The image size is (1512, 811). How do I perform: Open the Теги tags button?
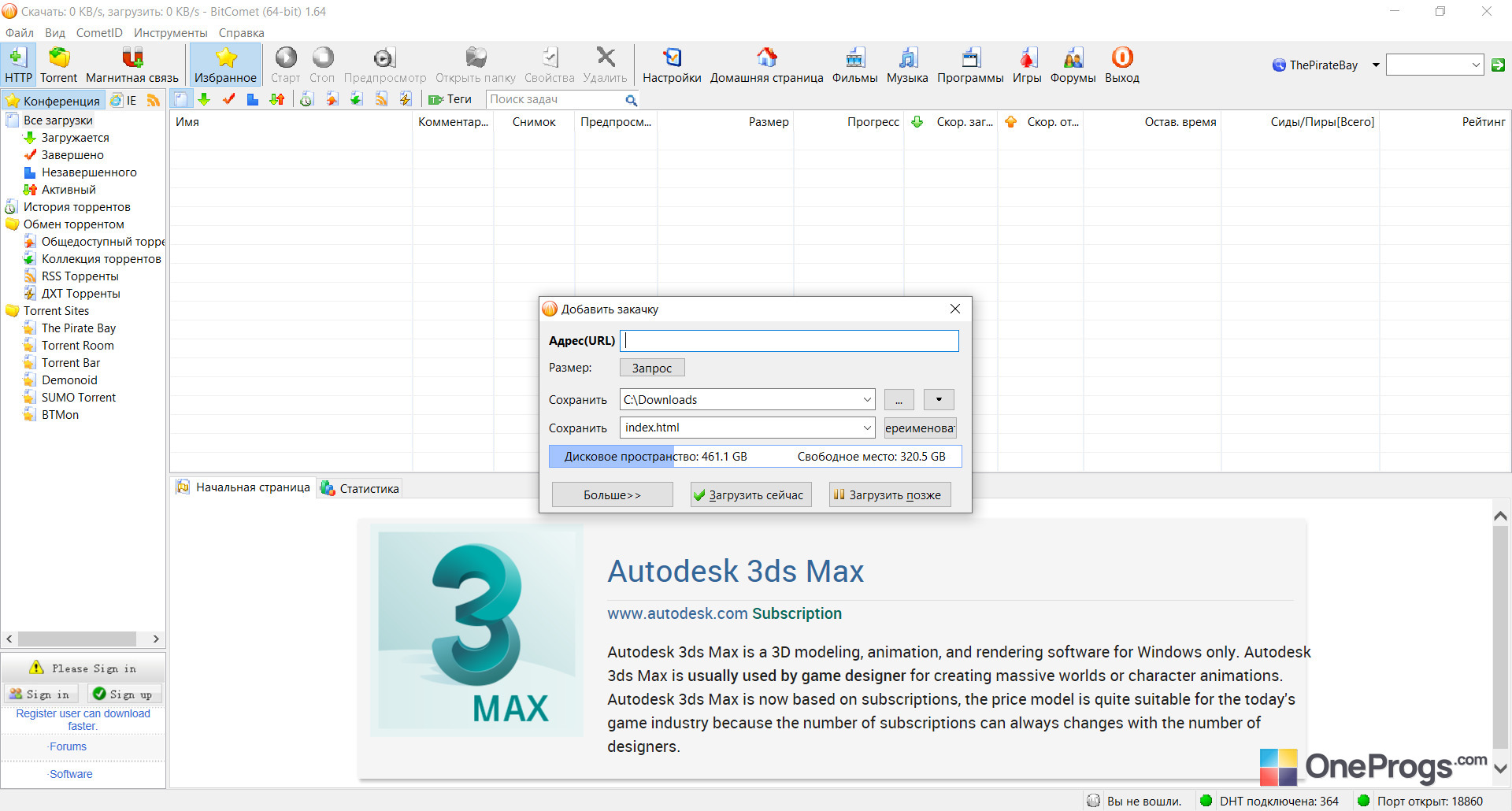pyautogui.click(x=450, y=99)
